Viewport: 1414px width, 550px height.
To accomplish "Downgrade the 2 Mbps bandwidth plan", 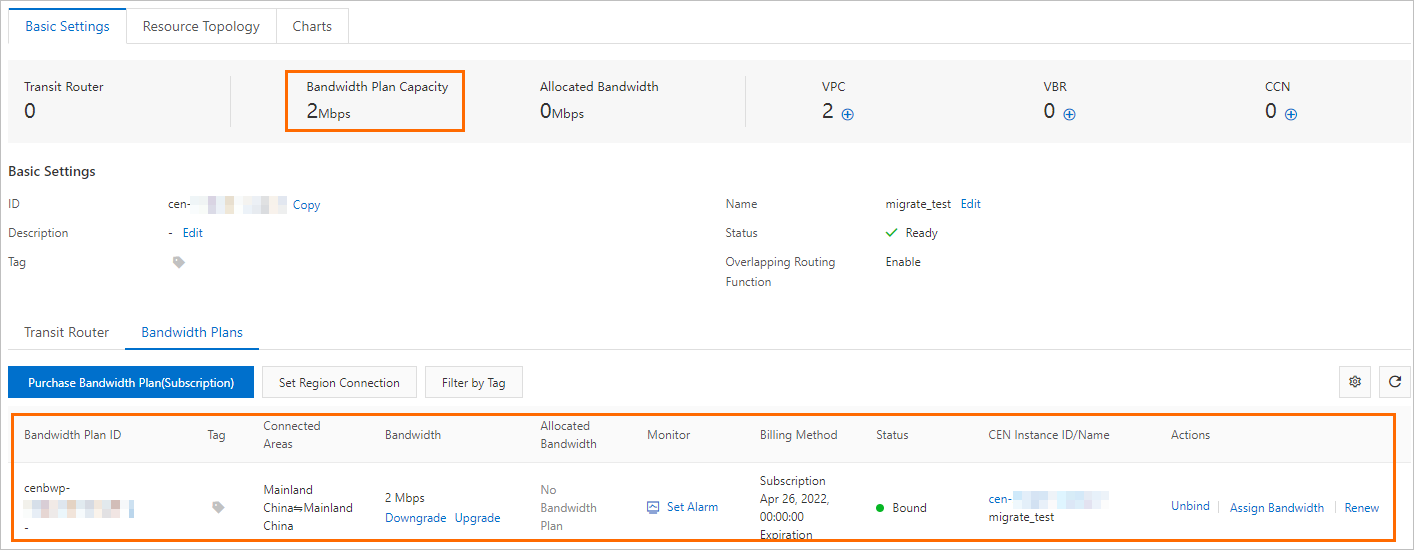I will click(415, 518).
